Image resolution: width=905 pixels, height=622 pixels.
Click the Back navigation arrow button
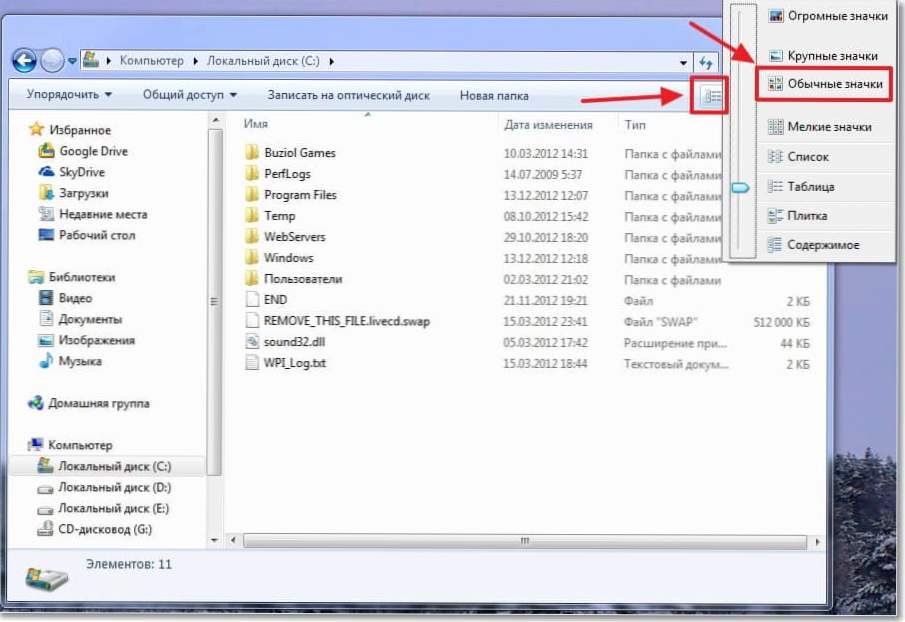point(24,61)
